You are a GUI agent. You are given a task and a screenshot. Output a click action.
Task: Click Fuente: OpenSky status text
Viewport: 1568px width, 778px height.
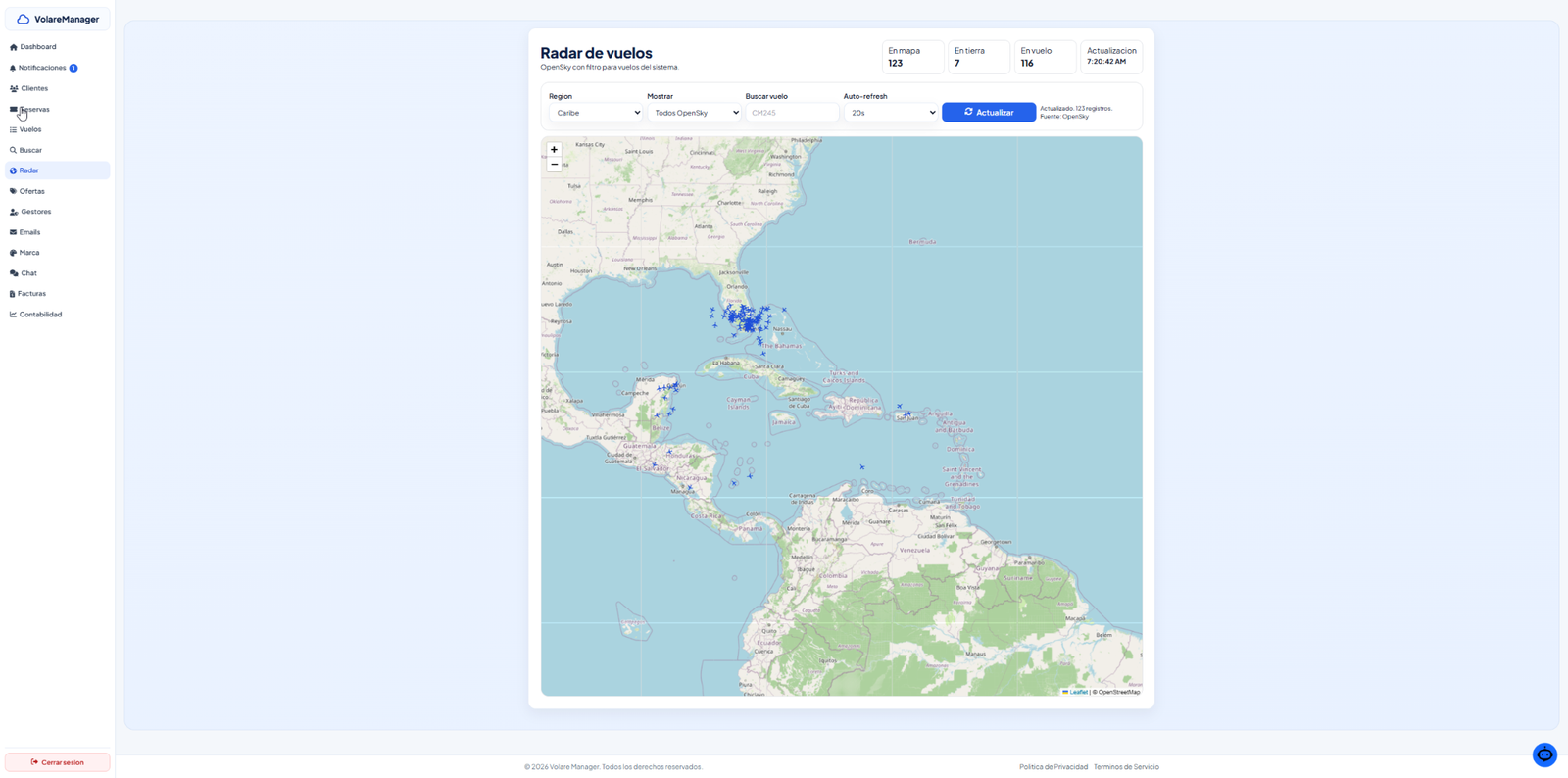[x=1064, y=117]
